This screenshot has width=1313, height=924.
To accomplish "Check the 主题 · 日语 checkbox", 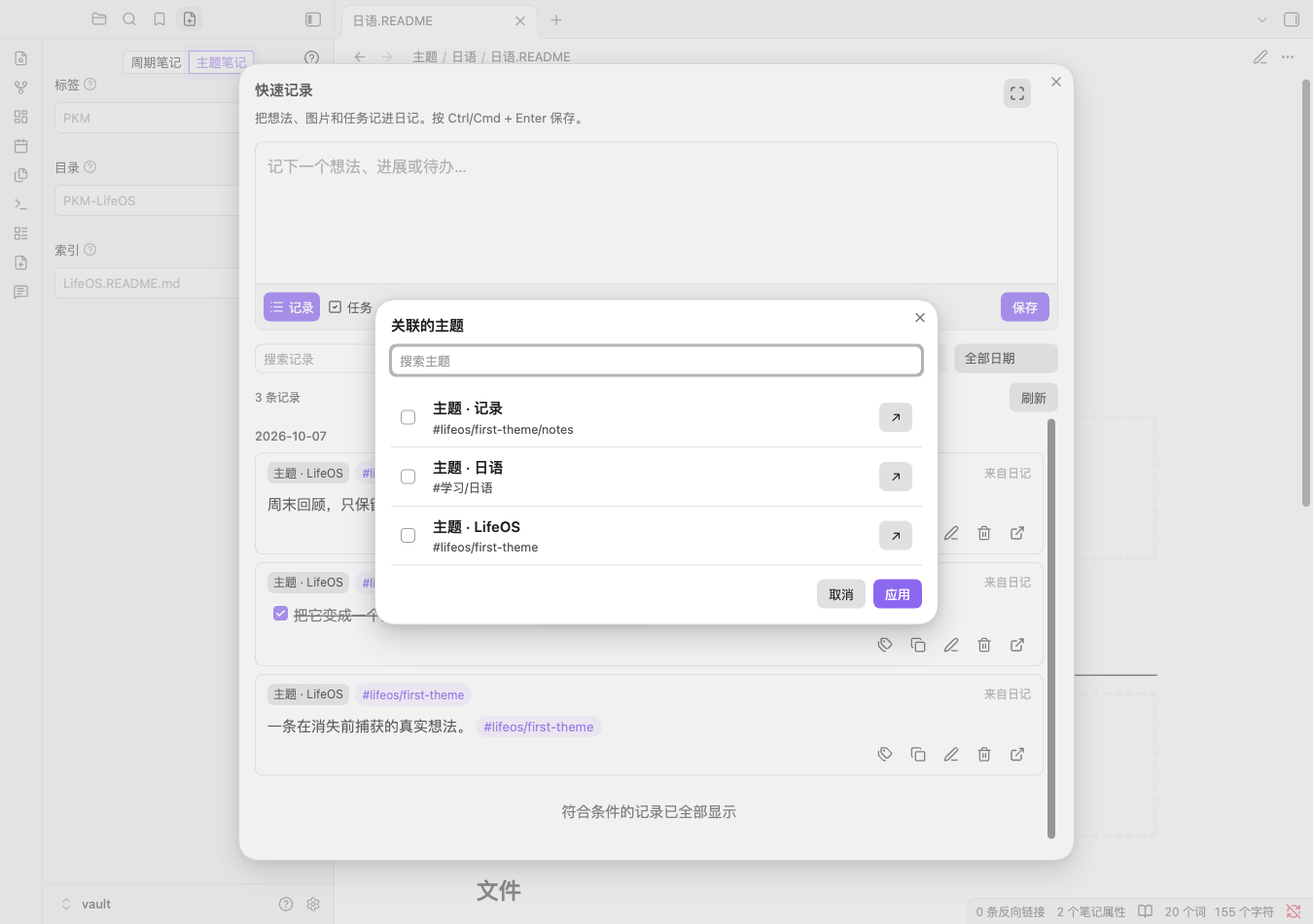I will pos(408,477).
